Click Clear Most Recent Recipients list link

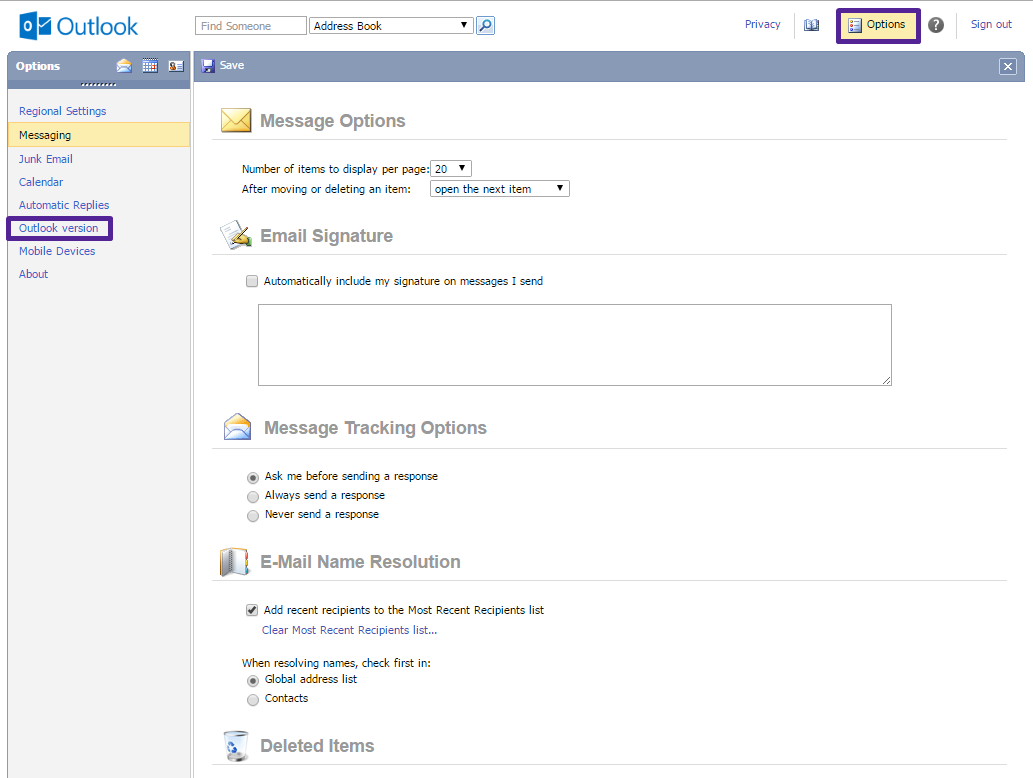point(349,630)
